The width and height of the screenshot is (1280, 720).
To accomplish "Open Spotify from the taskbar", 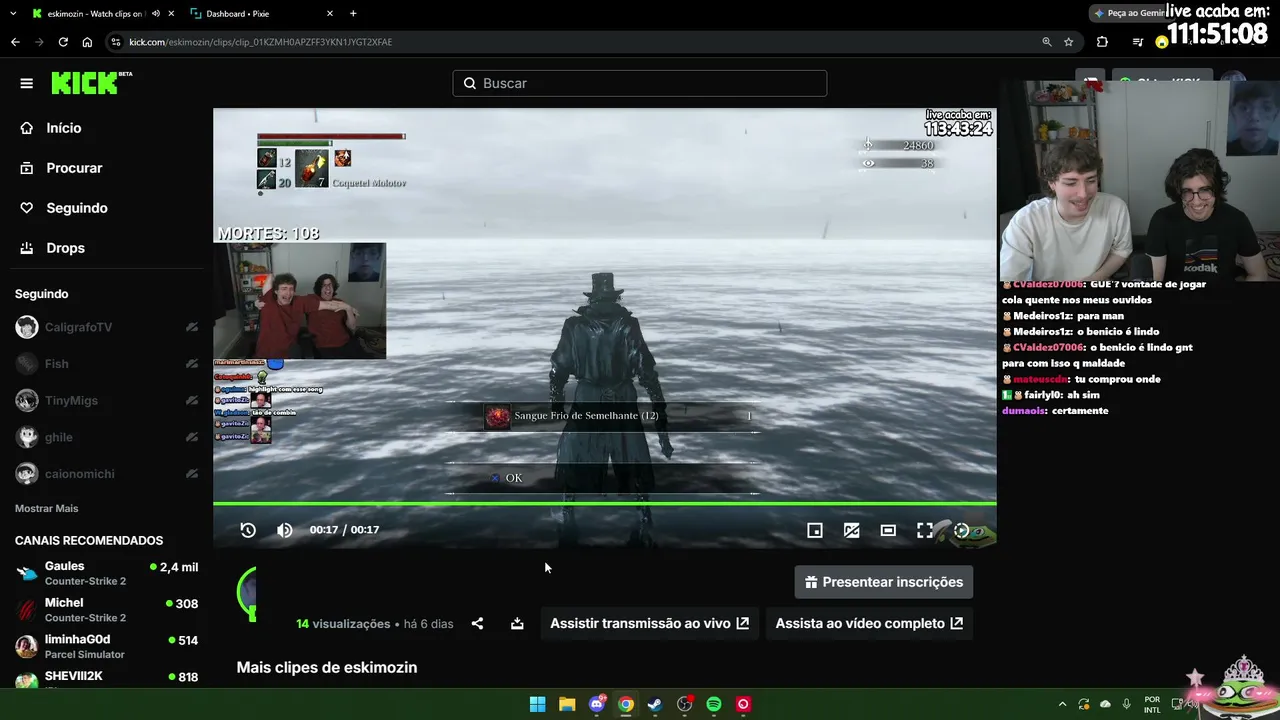I will pyautogui.click(x=714, y=704).
